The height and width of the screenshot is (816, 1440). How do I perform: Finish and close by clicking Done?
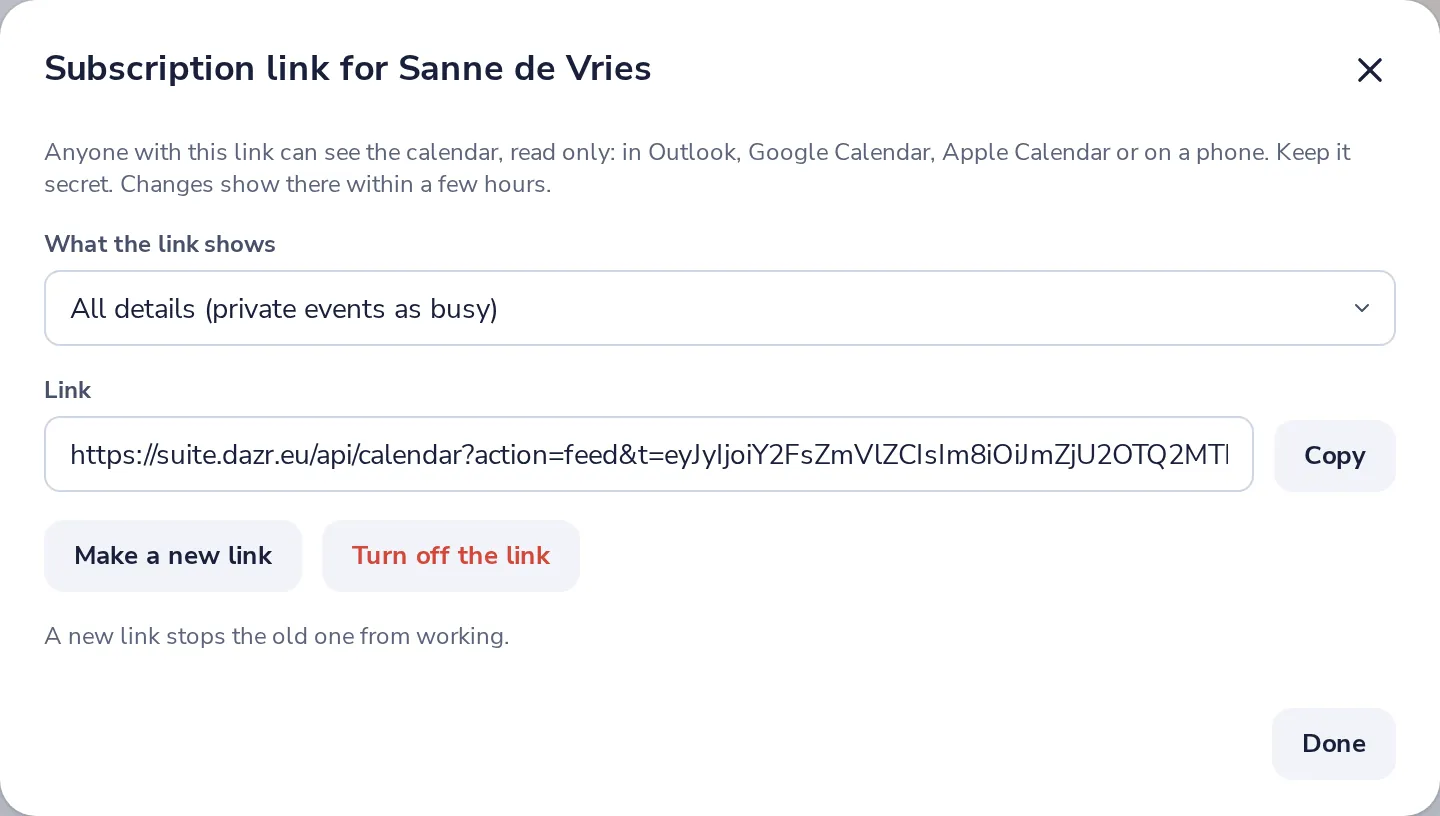tap(1333, 744)
